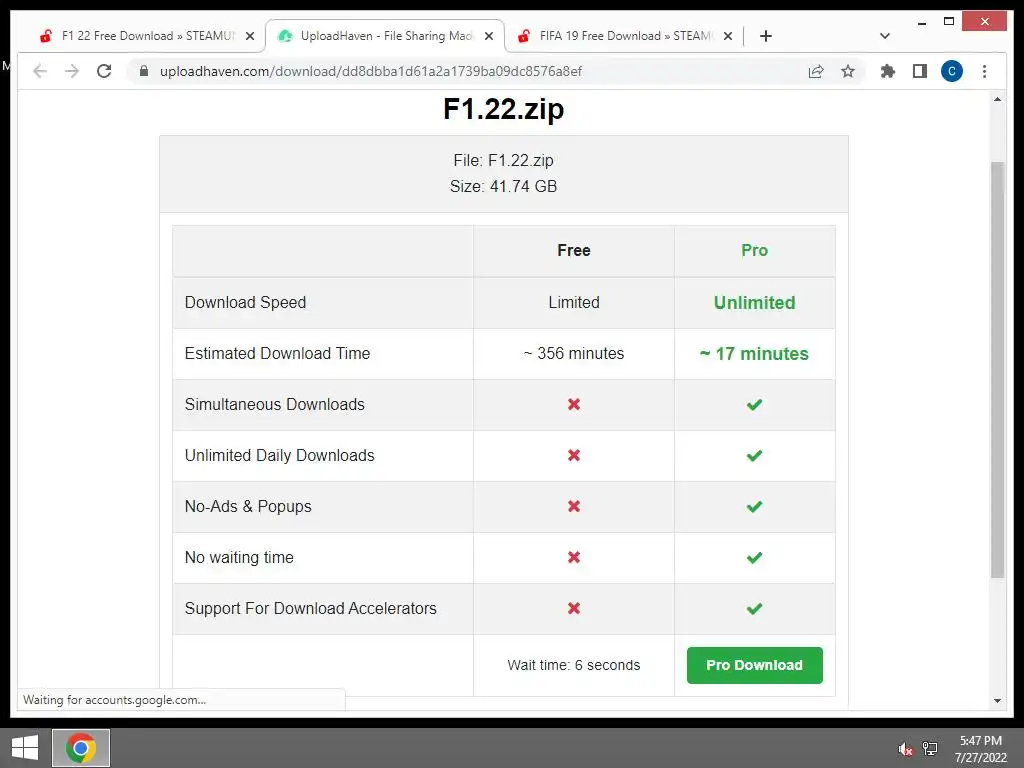Close the F1 22 Free Download tab
The height and width of the screenshot is (768, 1024).
click(x=249, y=36)
